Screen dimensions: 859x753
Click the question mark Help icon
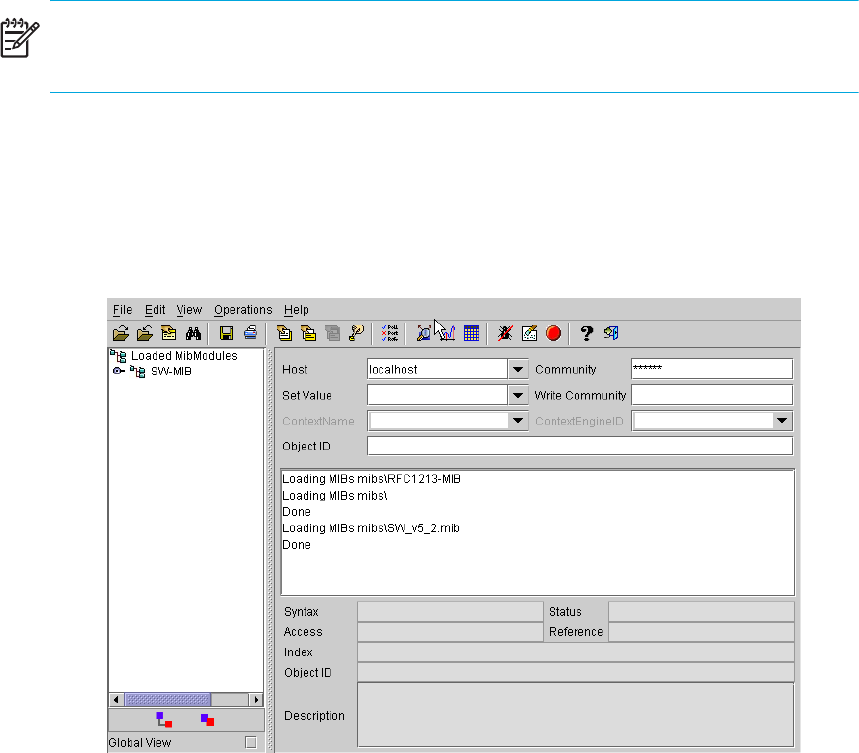[x=588, y=334]
